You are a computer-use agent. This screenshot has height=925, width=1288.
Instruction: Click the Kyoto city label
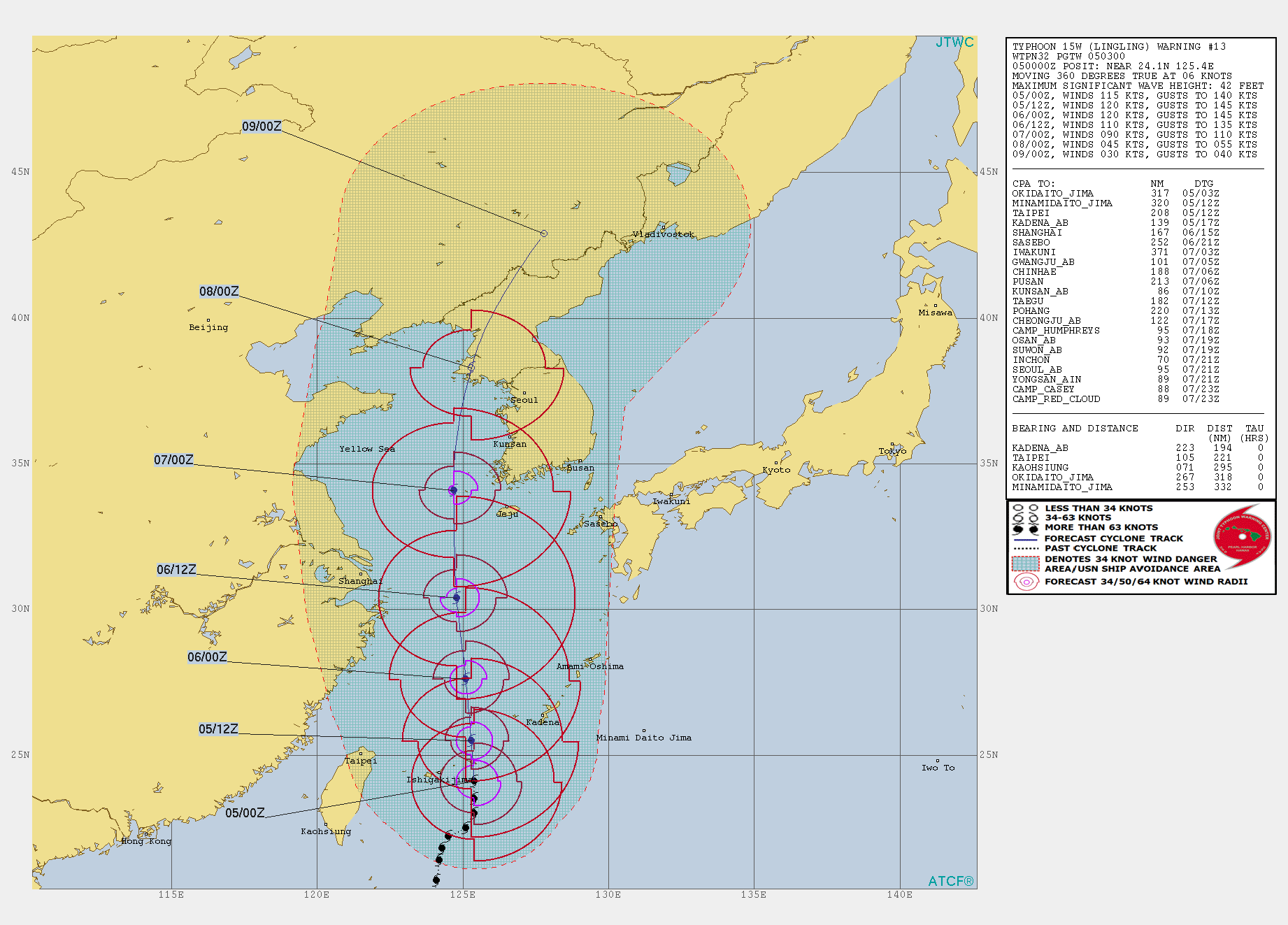pyautogui.click(x=776, y=470)
